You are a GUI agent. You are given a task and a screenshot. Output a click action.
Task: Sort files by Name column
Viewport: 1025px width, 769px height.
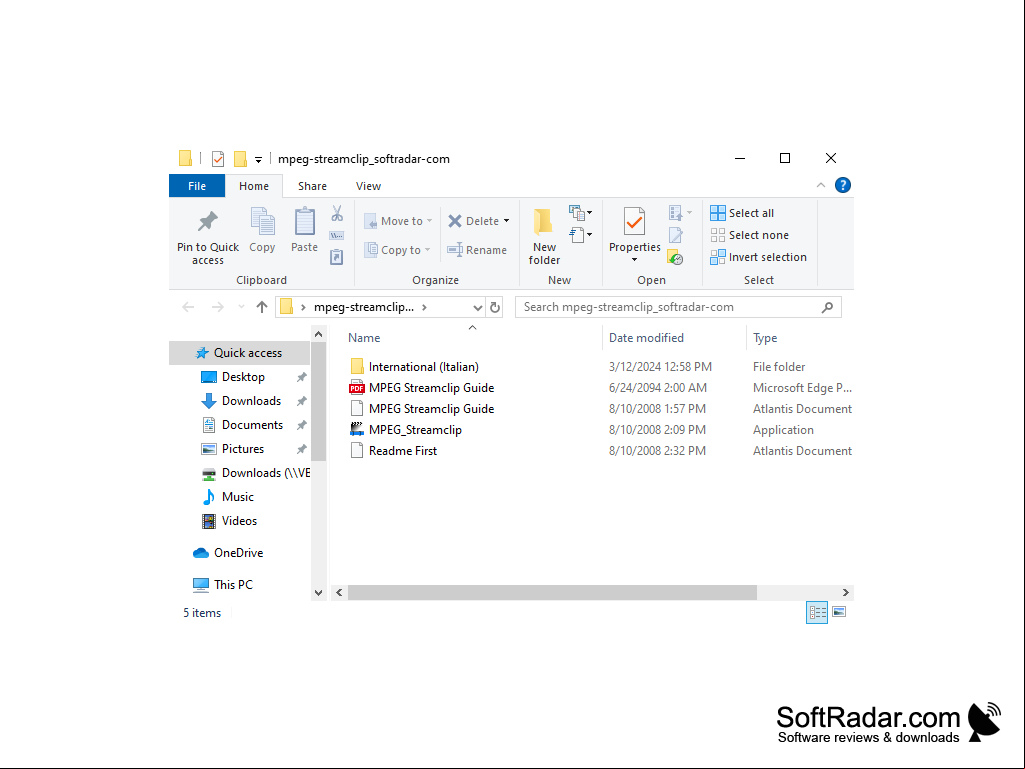pyautogui.click(x=364, y=338)
